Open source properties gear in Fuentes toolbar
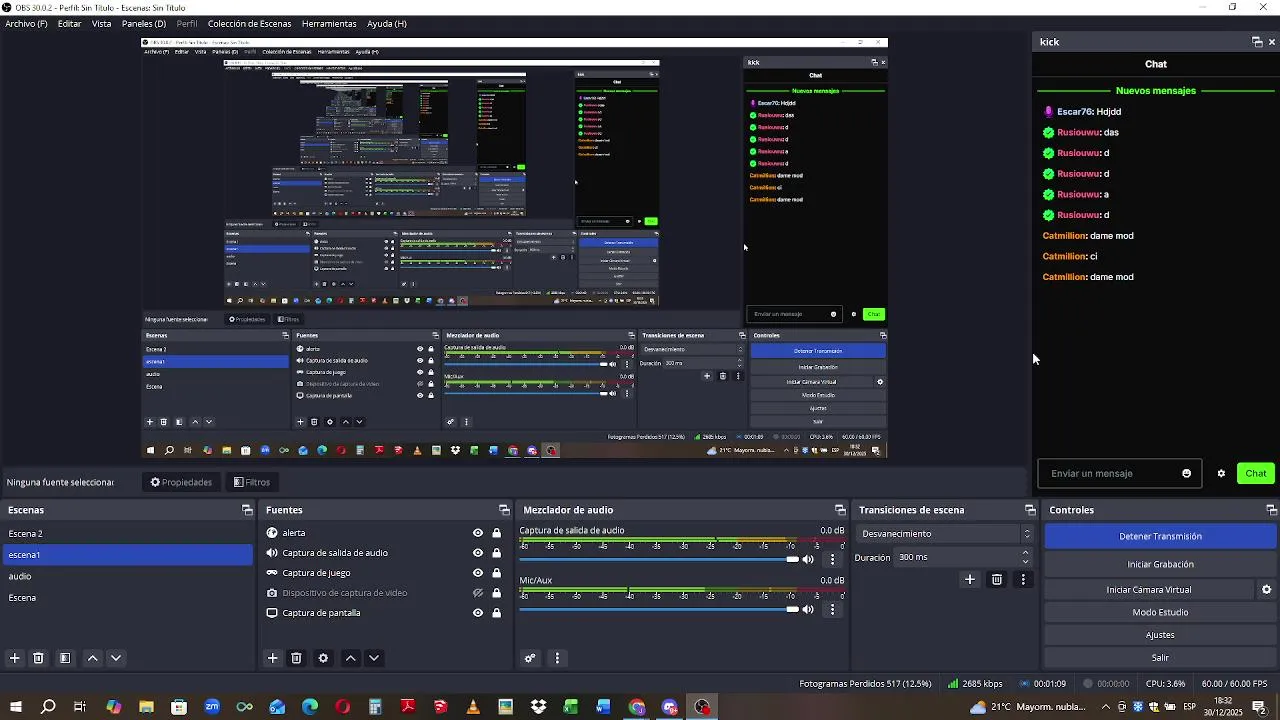Screen dimensions: 1280x720 pyautogui.click(x=323, y=658)
